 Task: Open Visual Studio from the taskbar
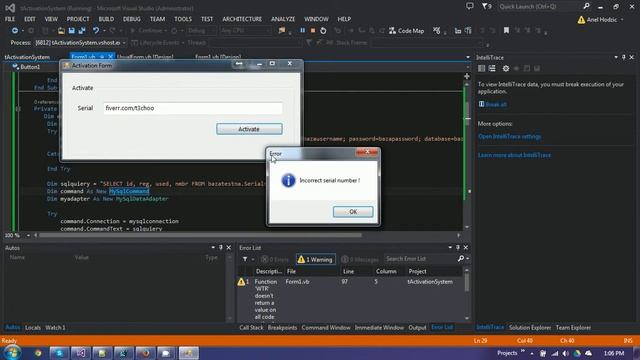click(x=81, y=353)
